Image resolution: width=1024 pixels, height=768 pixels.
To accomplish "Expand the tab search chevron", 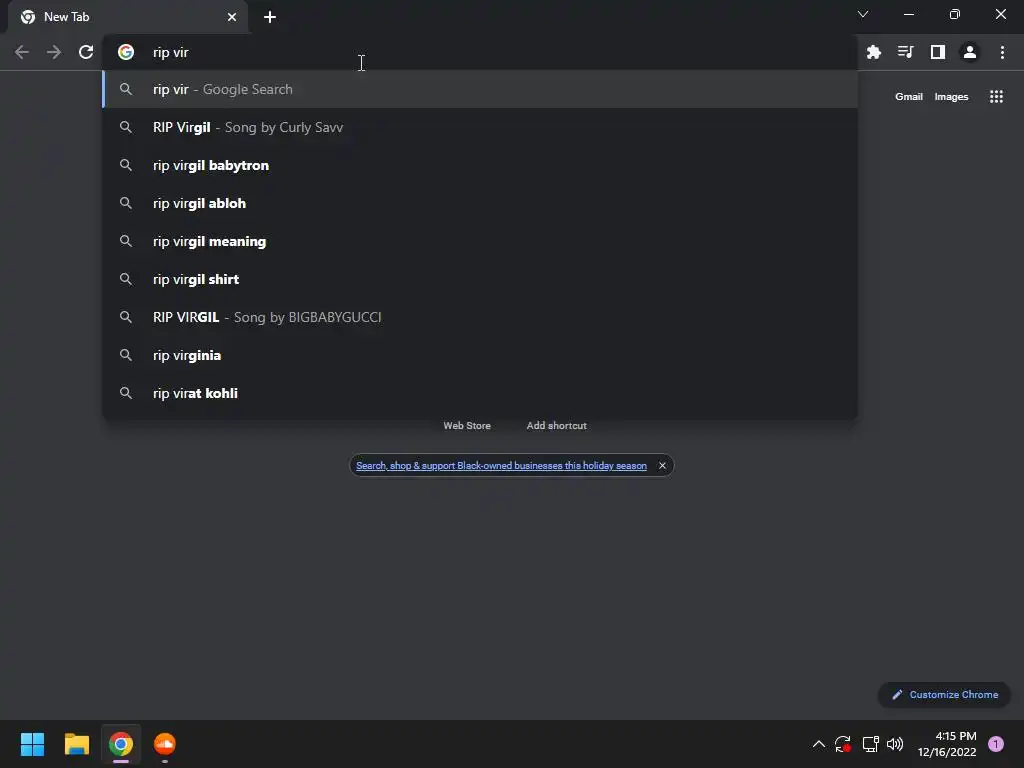I will [x=863, y=14].
